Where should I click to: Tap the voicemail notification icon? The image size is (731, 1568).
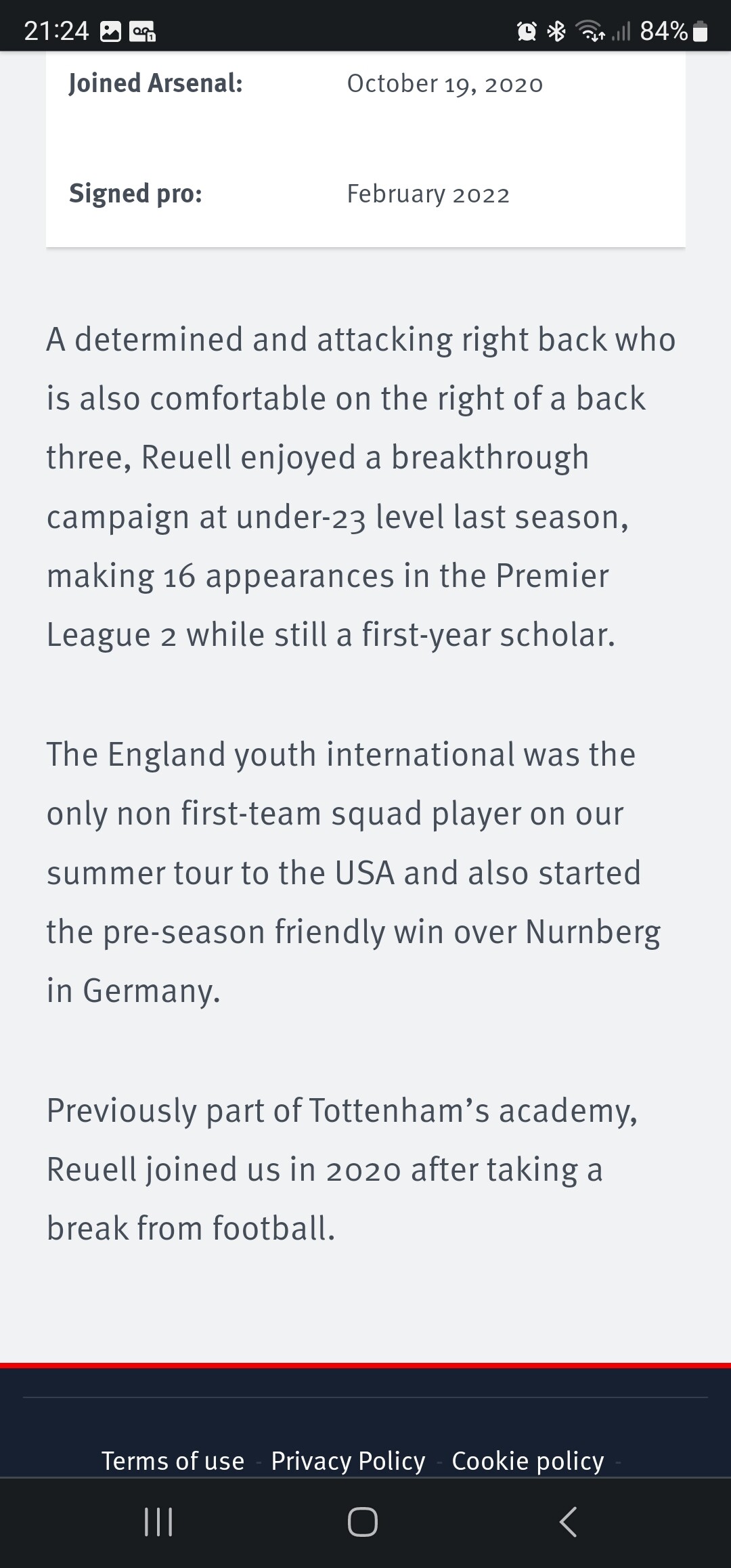click(143, 31)
